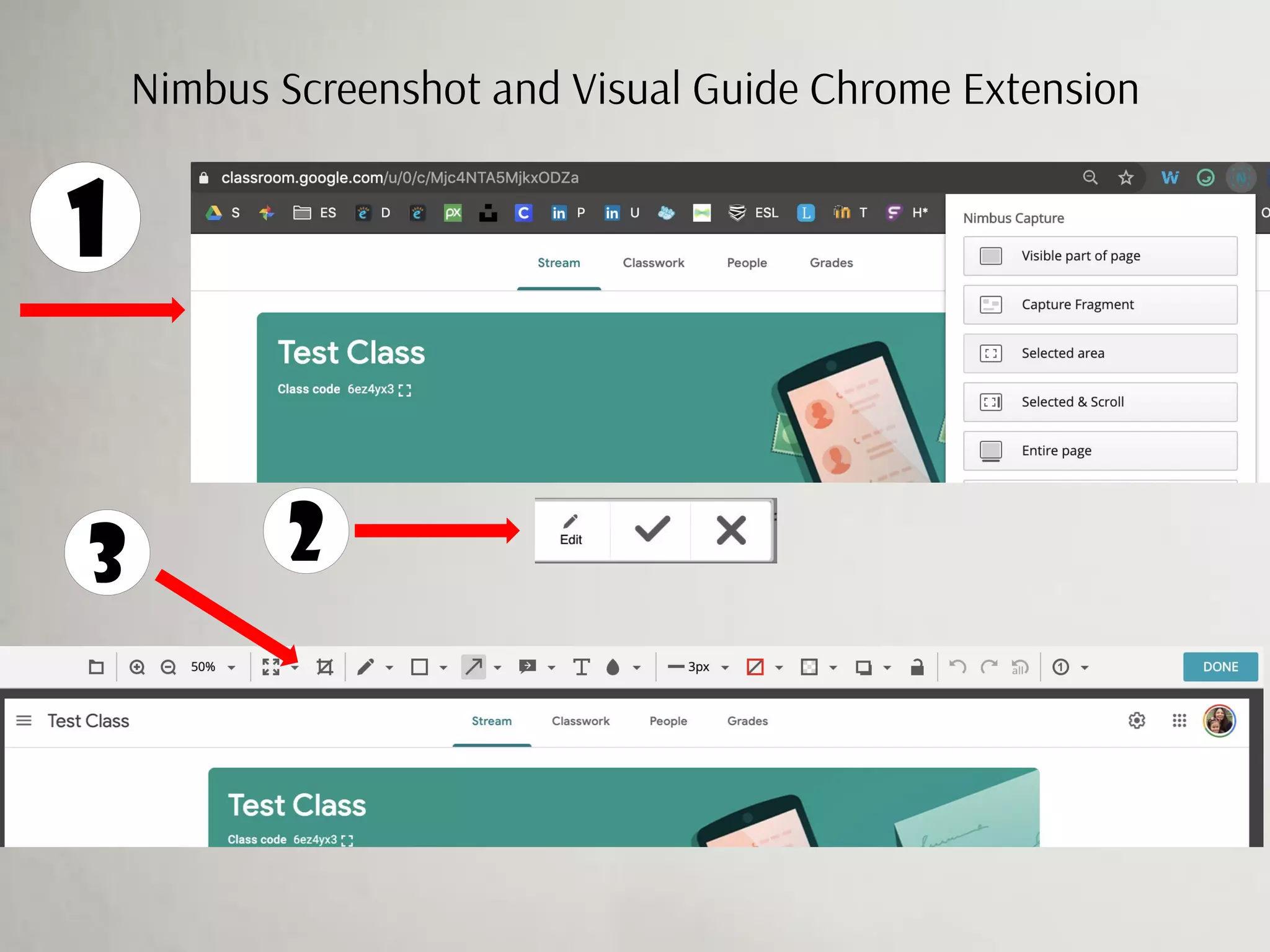1270x952 pixels.
Task: Click the Nimbus extension icon
Action: (x=1241, y=178)
